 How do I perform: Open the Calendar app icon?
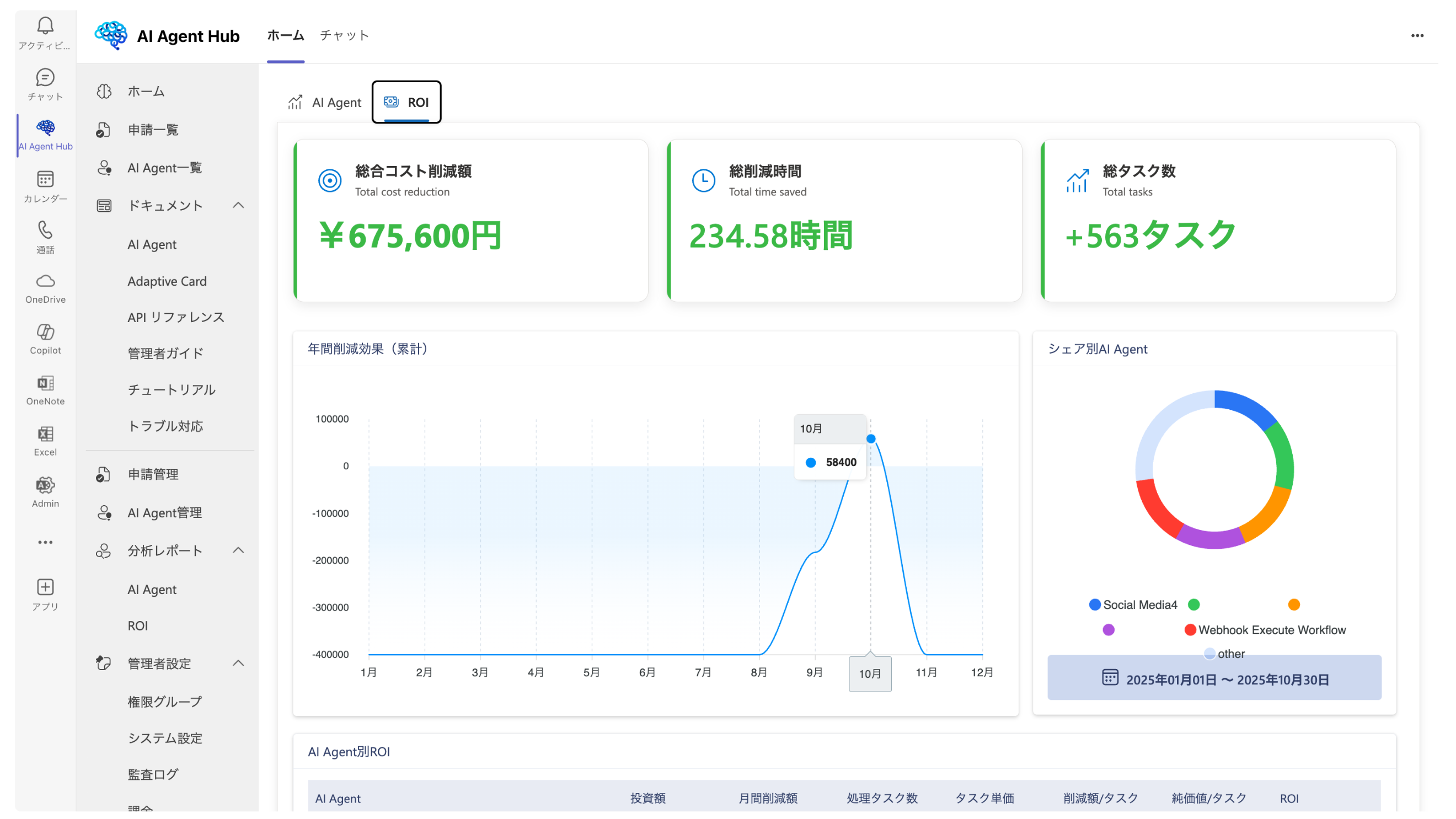45,179
